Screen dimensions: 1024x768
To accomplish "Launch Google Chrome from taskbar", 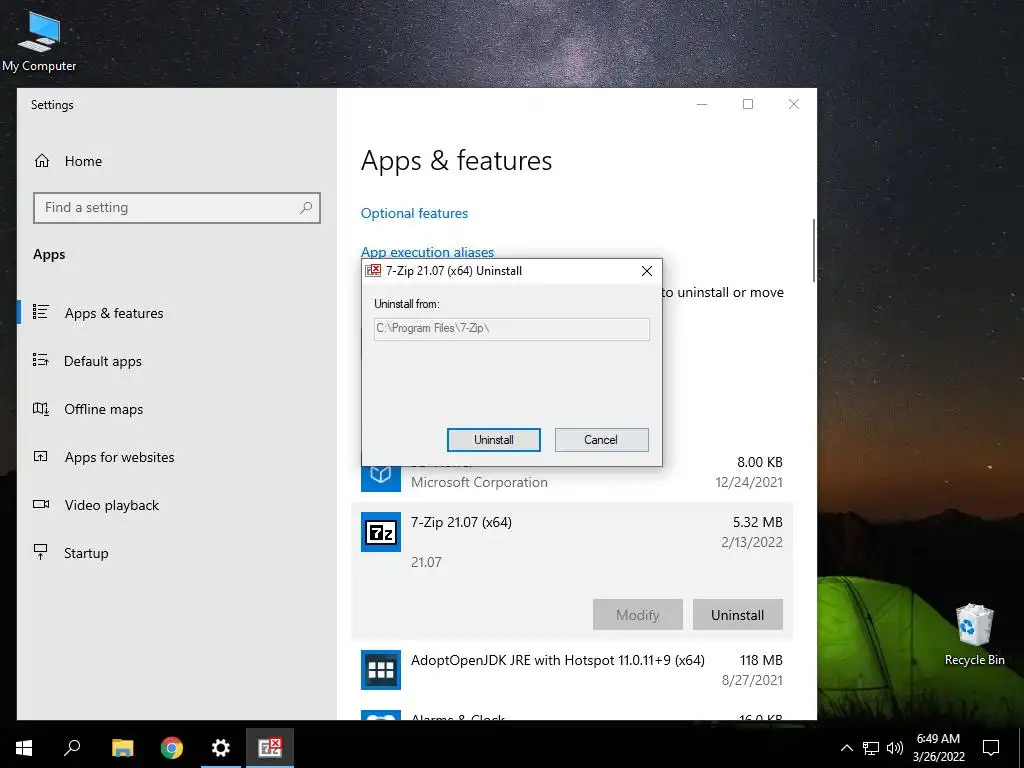I will 172,748.
